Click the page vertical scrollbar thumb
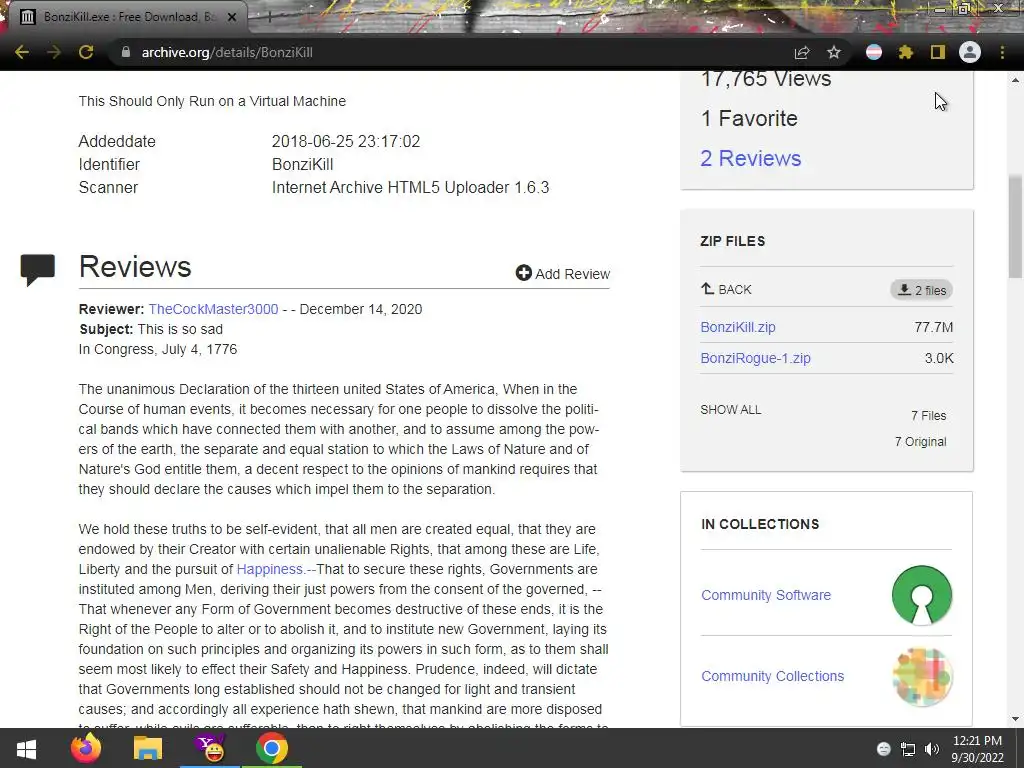This screenshot has height=768, width=1024. click(1016, 226)
